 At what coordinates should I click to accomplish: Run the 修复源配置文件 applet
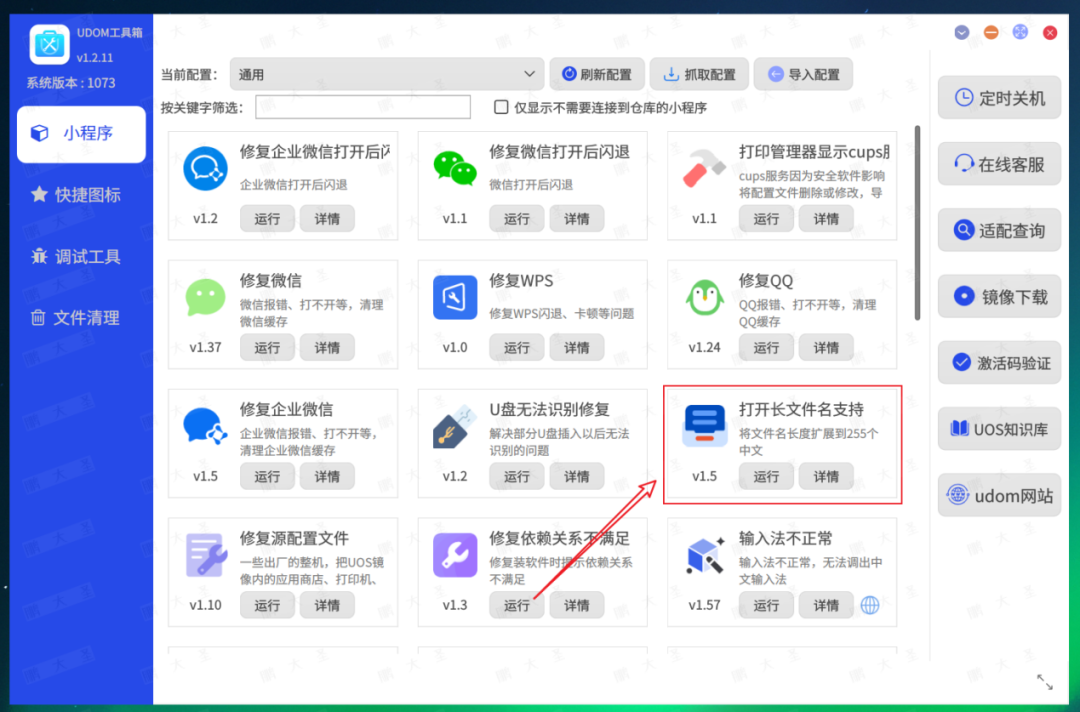point(267,605)
